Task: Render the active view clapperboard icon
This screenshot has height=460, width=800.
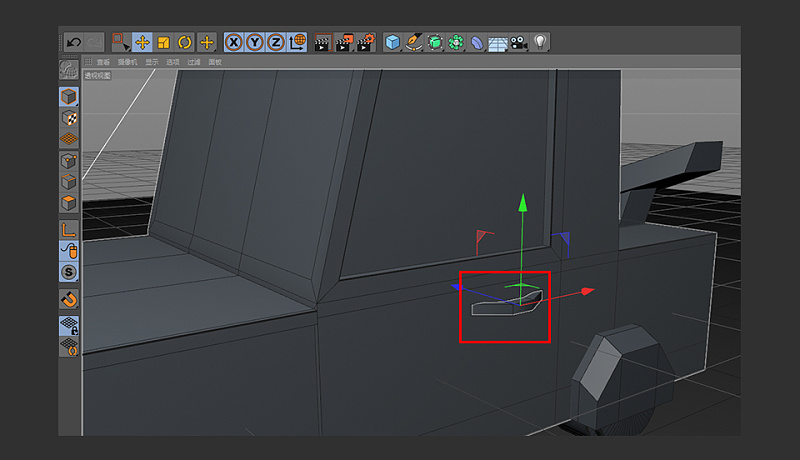Action: (x=323, y=42)
